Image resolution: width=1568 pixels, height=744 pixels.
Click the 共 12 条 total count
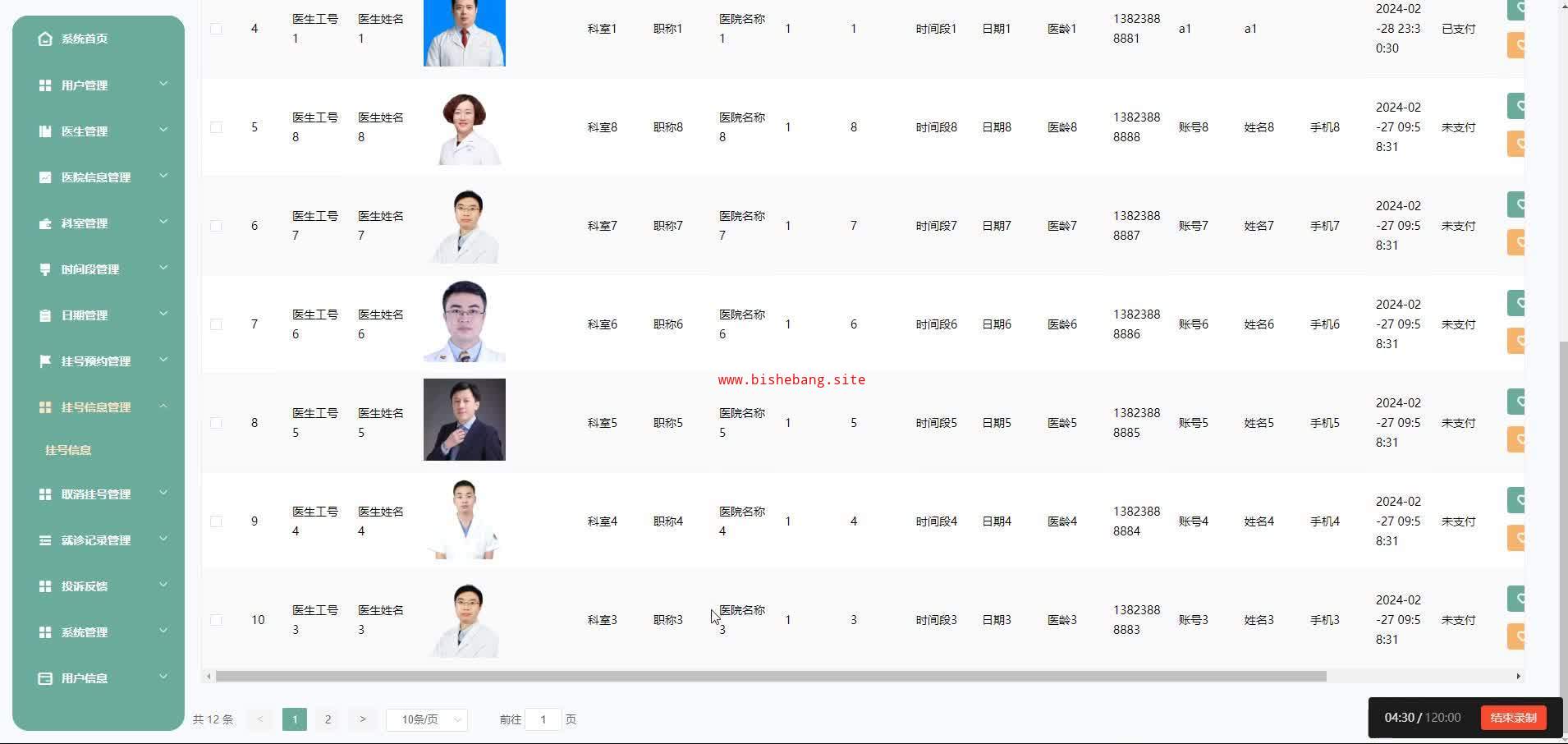coord(213,719)
